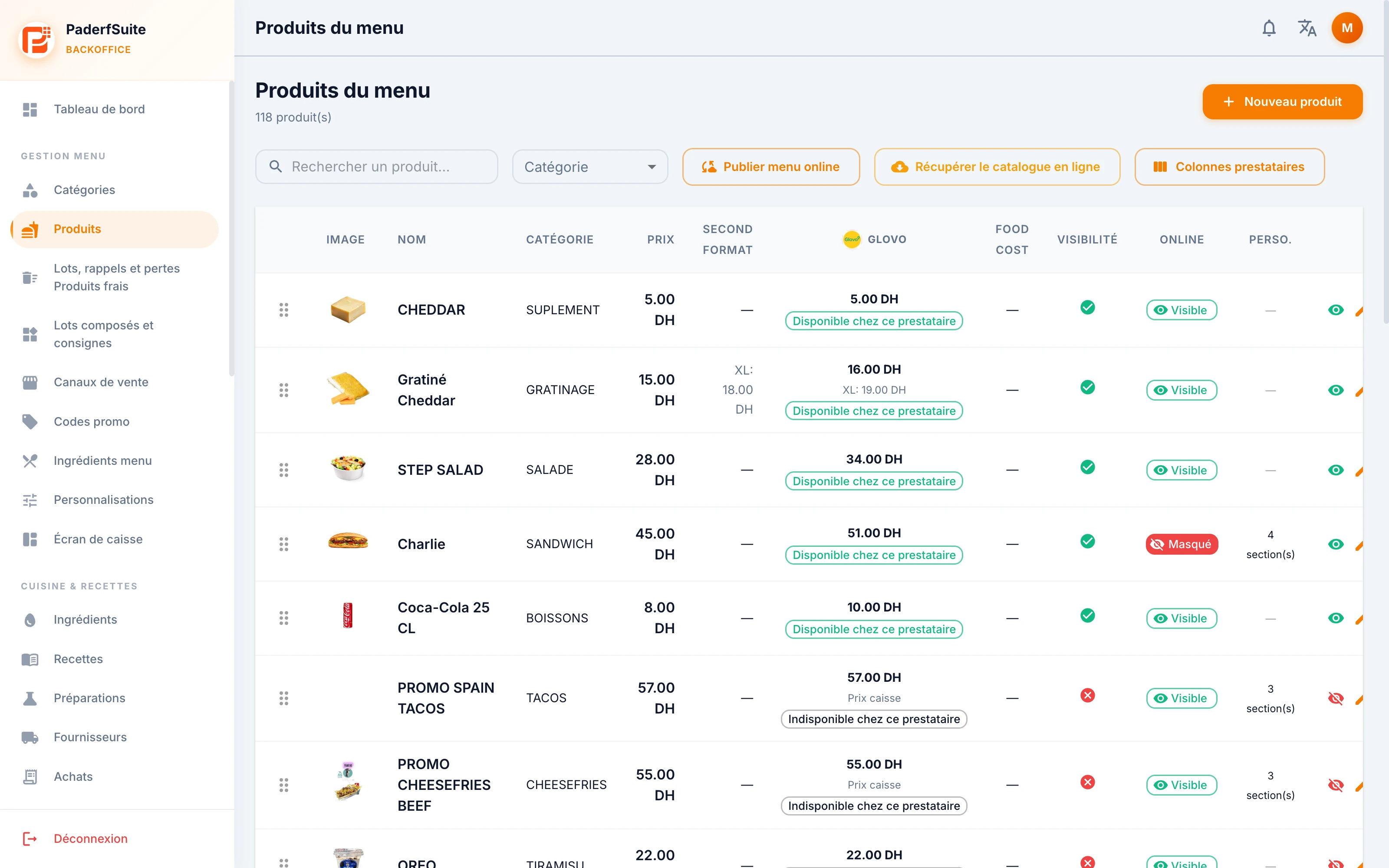Open user avatar M menu

[1346, 27]
